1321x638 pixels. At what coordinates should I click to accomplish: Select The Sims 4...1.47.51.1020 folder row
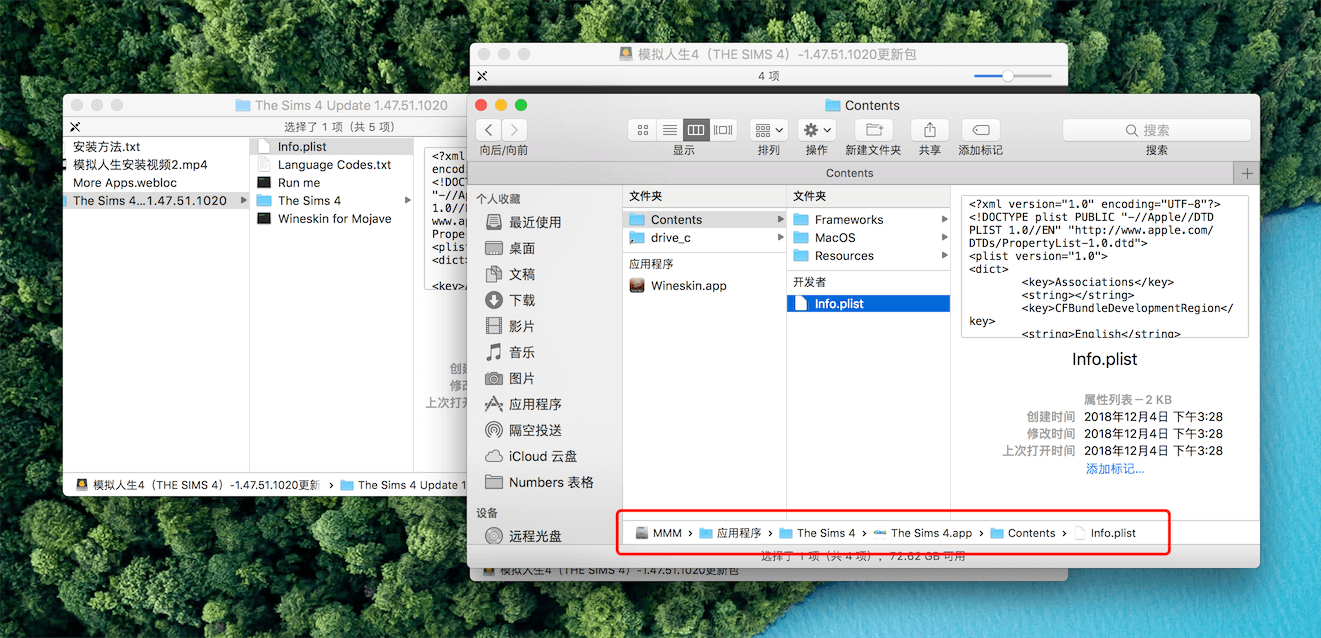click(x=156, y=201)
